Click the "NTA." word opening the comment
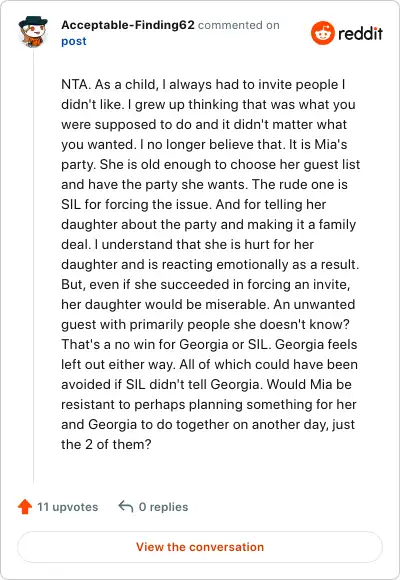Image resolution: width=400 pixels, height=580 pixels. (x=76, y=85)
